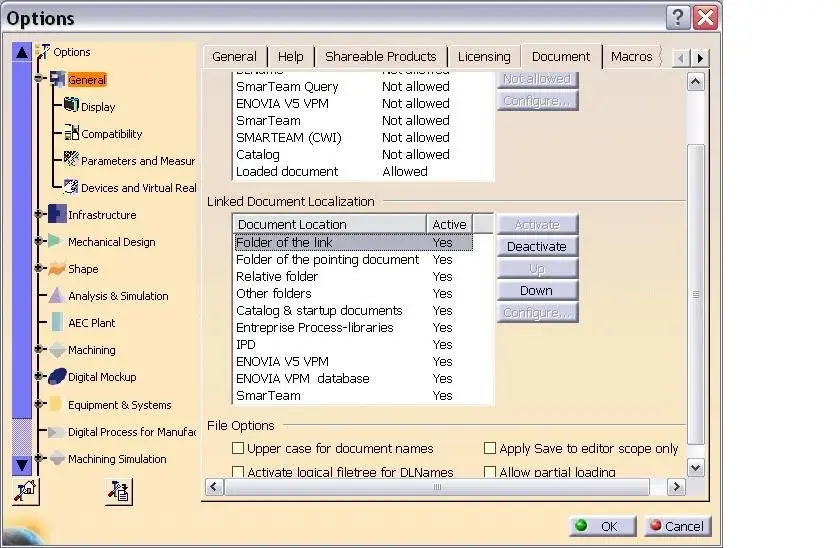Select Folder of the pointing document row
Image resolution: width=840 pixels, height=548 pixels.
(354, 259)
